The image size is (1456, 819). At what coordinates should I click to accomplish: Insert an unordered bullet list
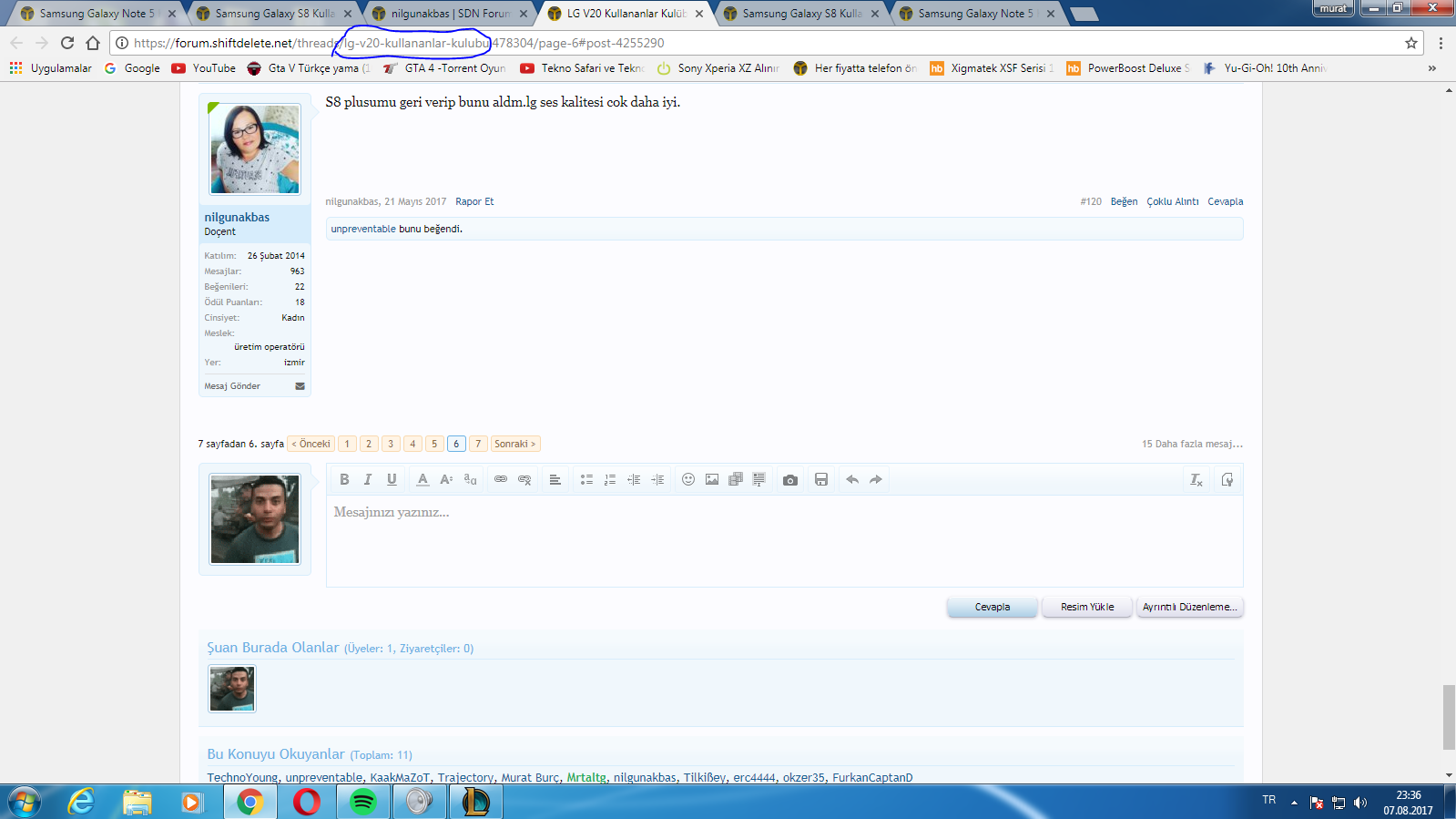pyautogui.click(x=586, y=479)
